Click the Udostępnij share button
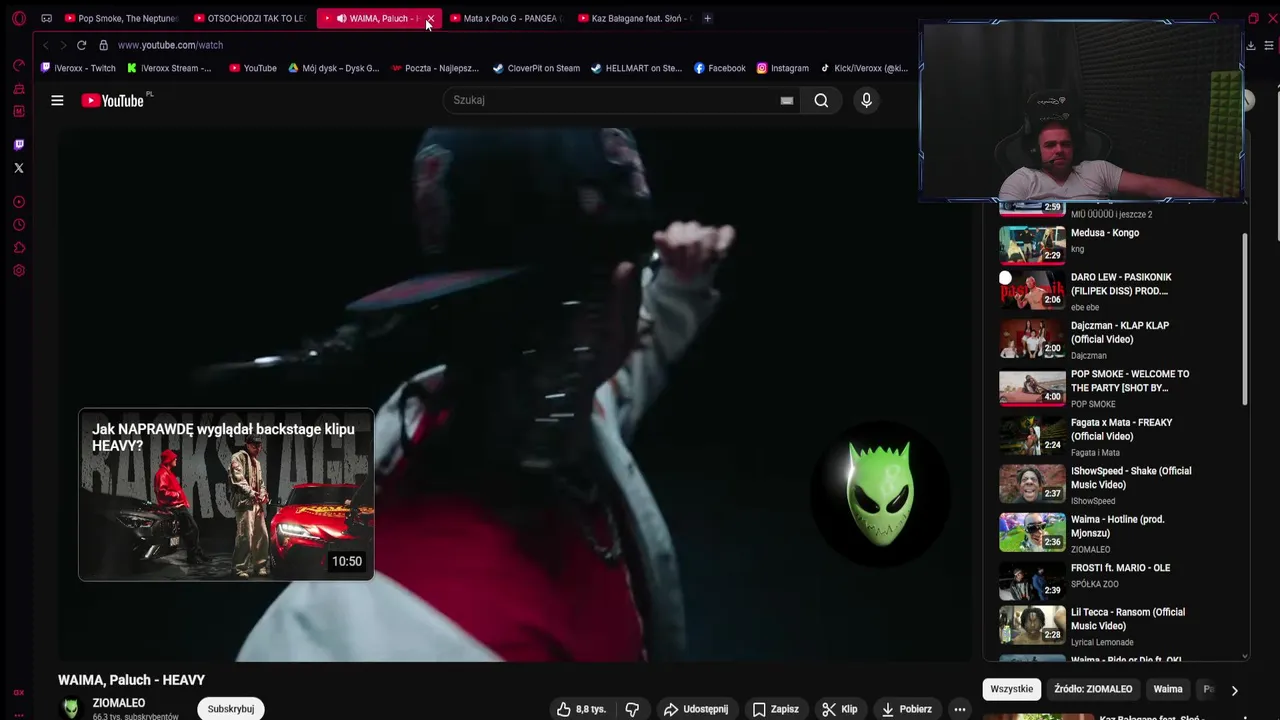The height and width of the screenshot is (720, 1280). click(x=696, y=709)
